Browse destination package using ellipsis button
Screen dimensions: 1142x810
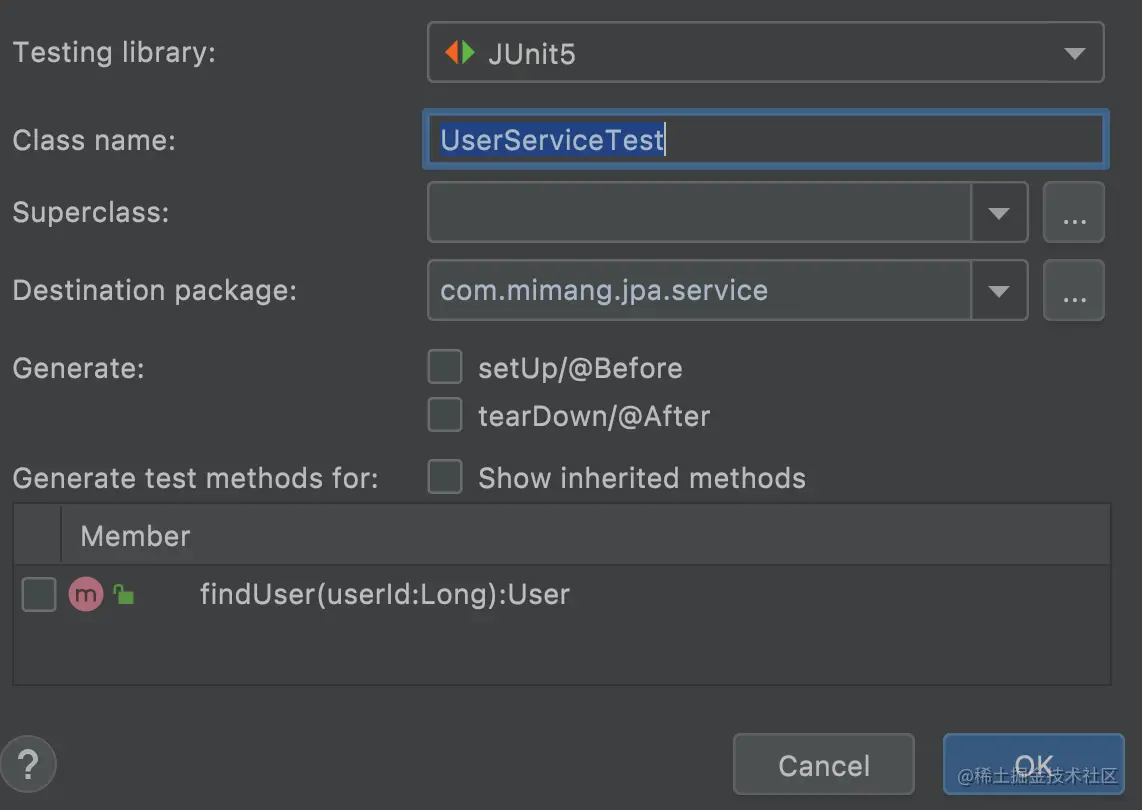pyautogui.click(x=1073, y=291)
